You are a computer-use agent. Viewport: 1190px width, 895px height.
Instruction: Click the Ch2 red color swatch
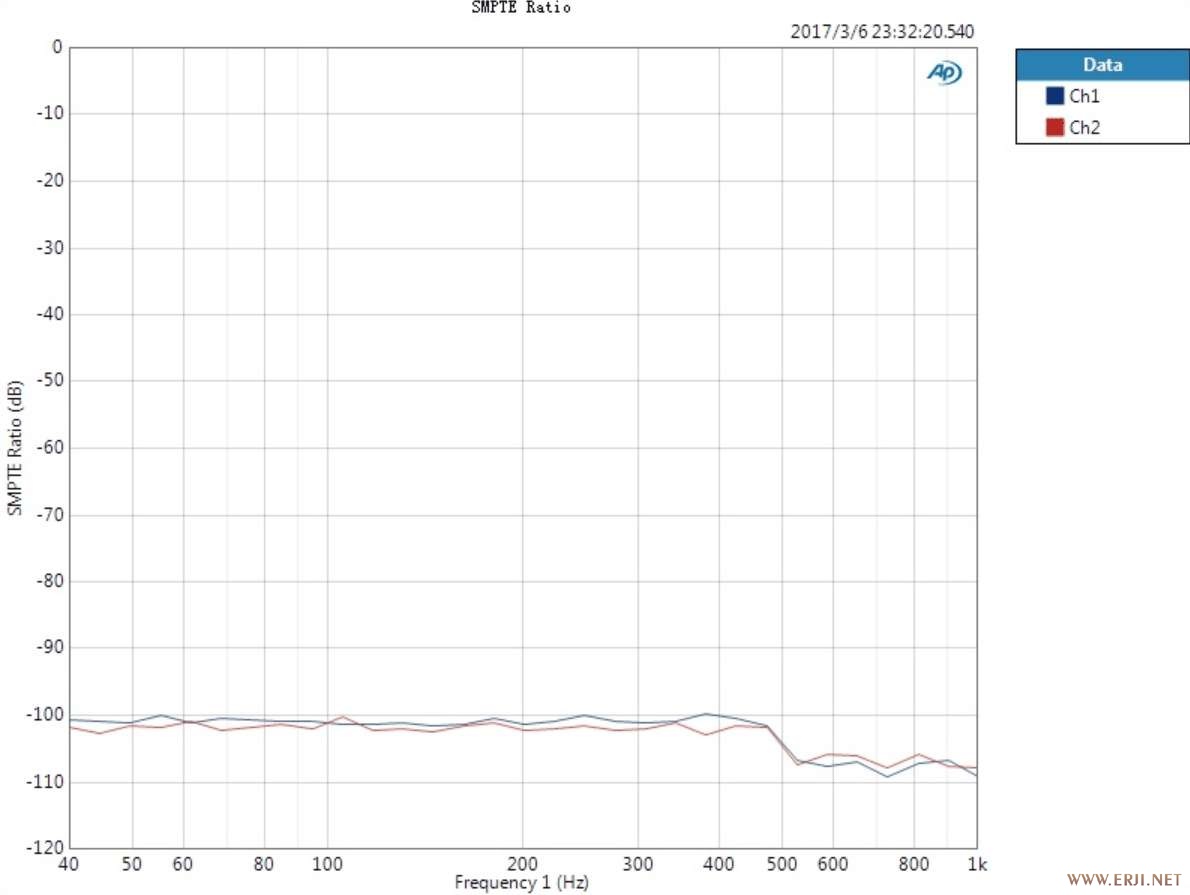[1054, 127]
